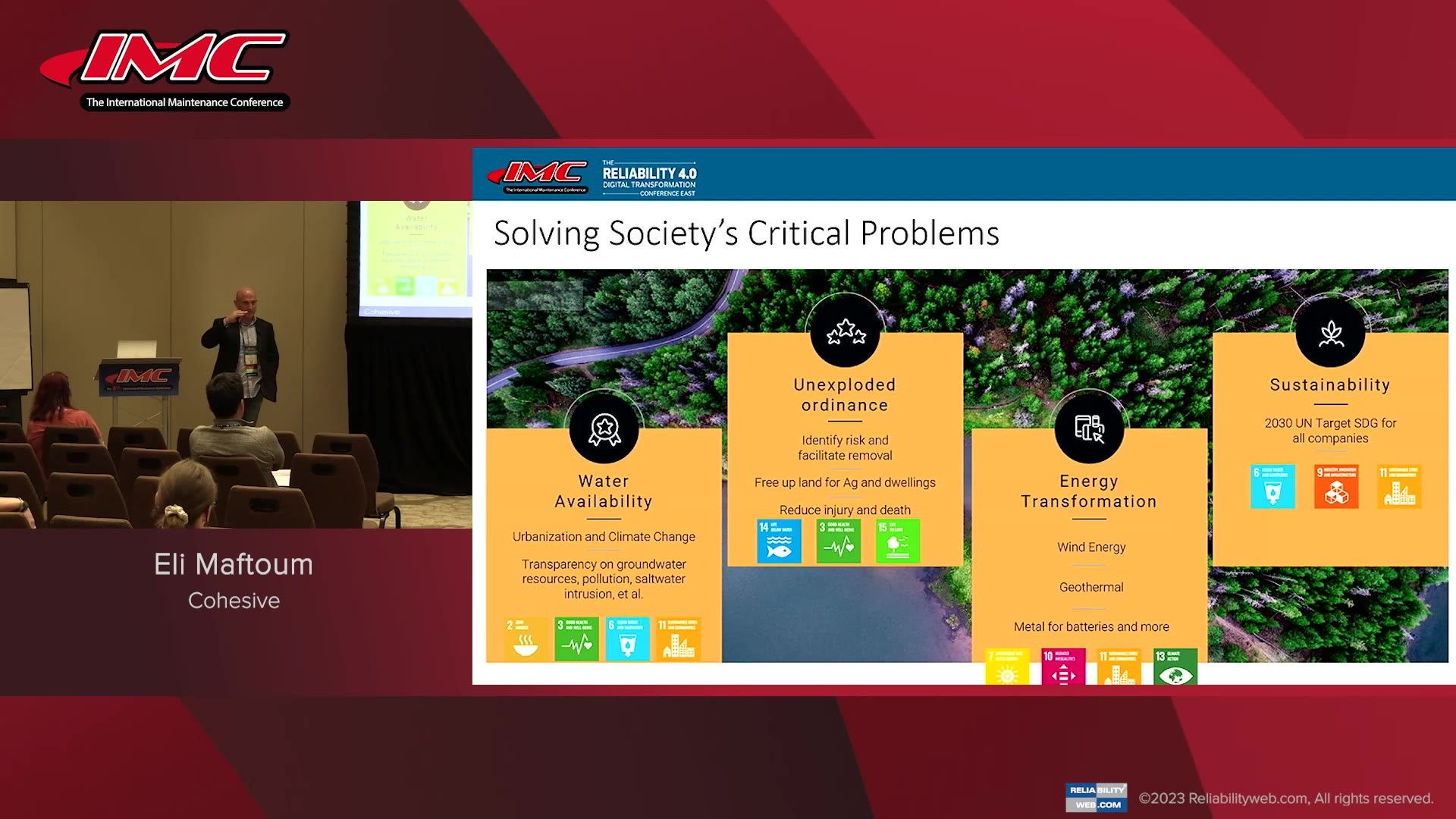This screenshot has width=1456, height=819.
Task: Select the stars icon above Unexploded ordinance
Action: point(845,331)
